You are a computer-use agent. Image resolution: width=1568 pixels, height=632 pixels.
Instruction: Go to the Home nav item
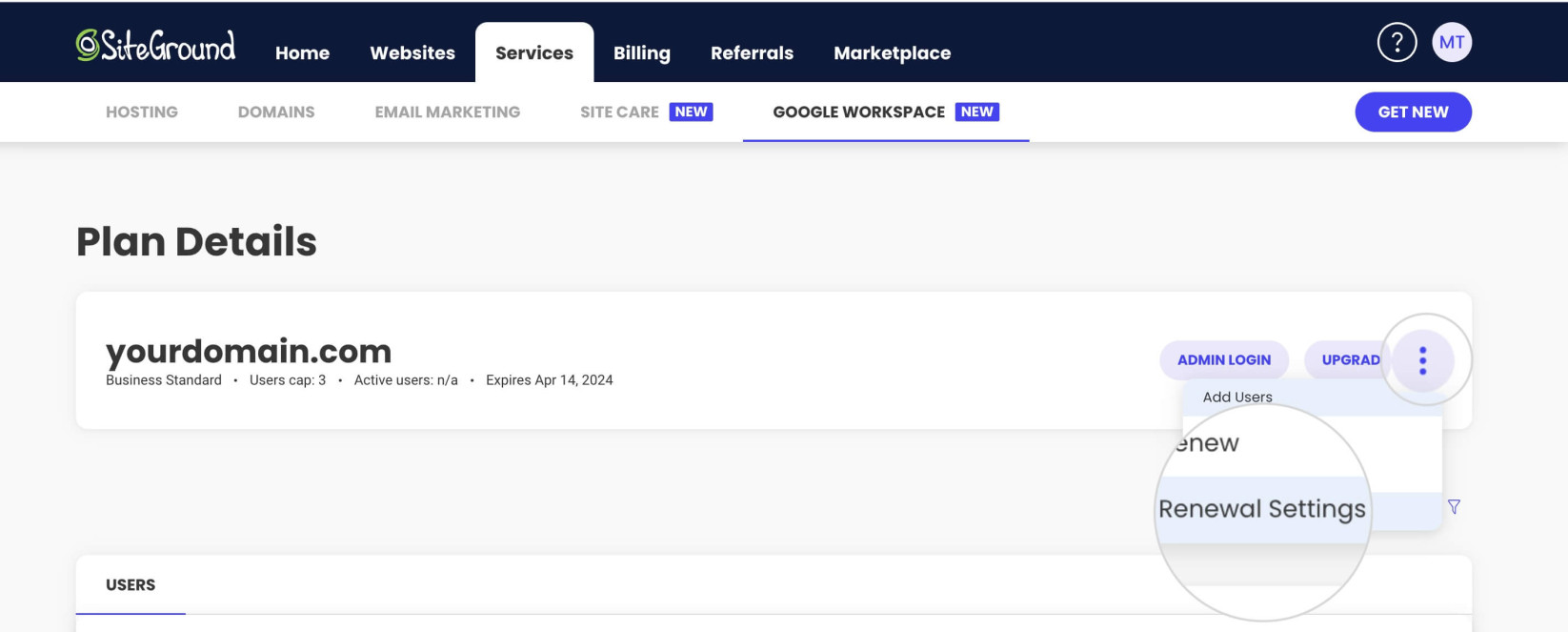pos(302,53)
